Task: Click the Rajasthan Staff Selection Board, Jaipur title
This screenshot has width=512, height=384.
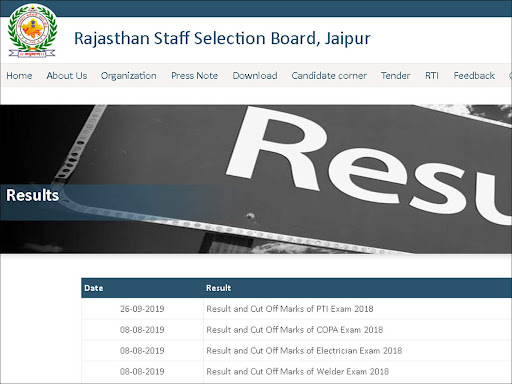Action: click(222, 39)
